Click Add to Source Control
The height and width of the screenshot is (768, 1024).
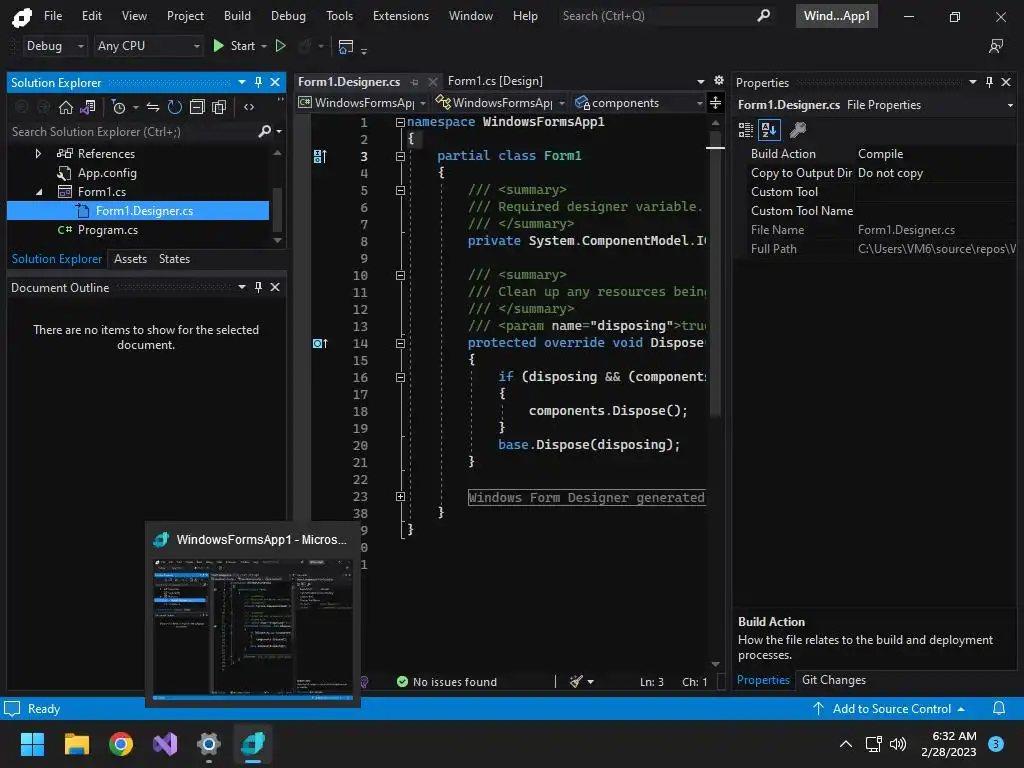click(888, 709)
